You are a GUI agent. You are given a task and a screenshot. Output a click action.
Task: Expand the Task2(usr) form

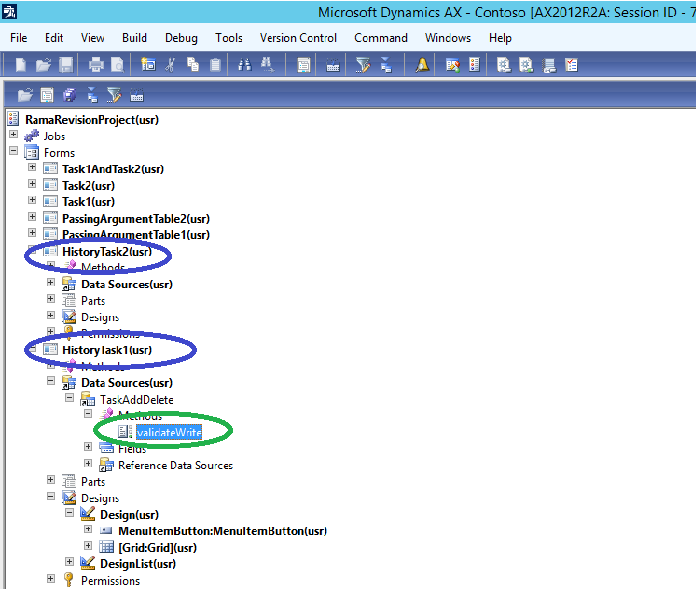click(32, 183)
